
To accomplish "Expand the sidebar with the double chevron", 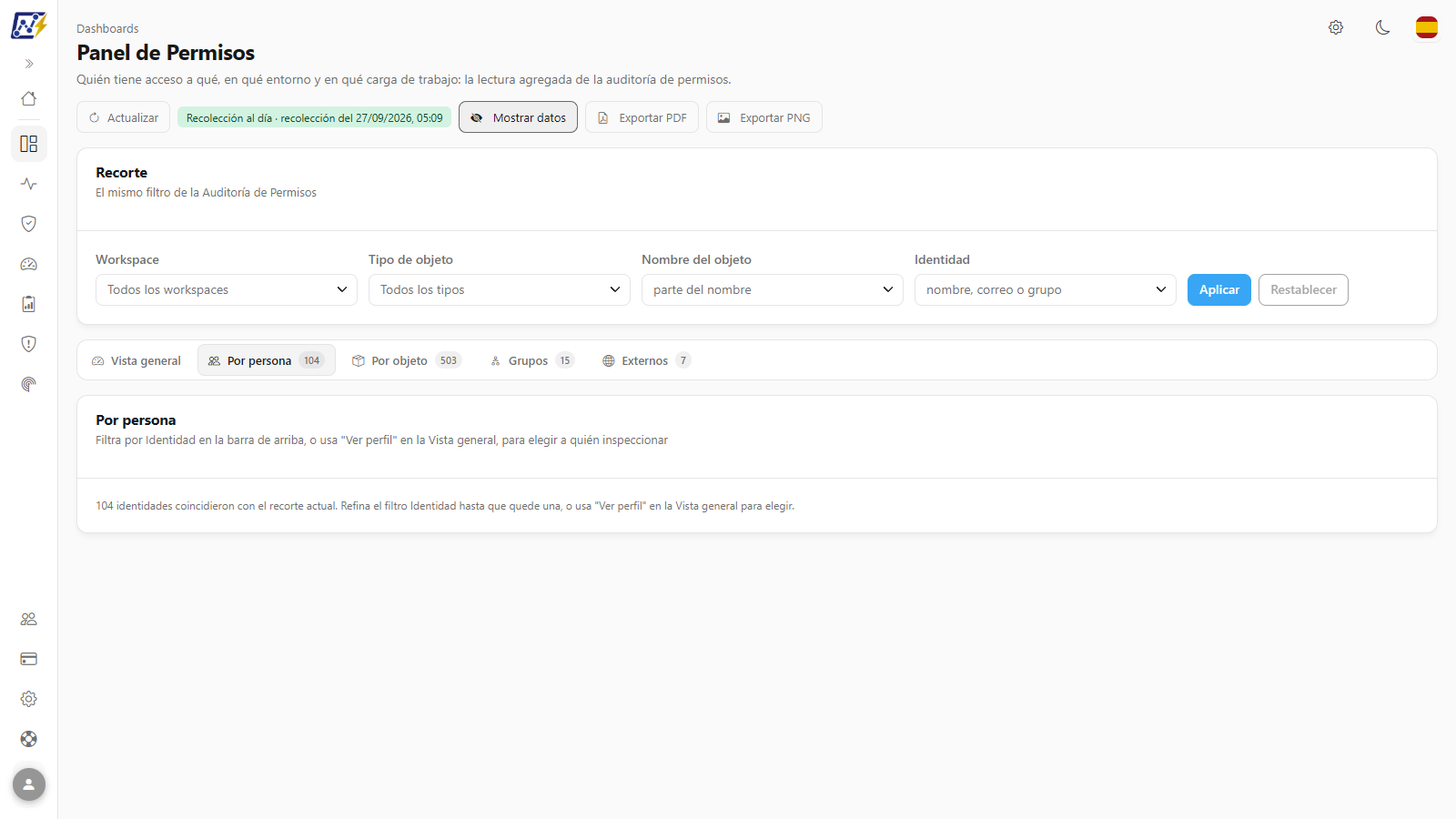I will pos(29,64).
